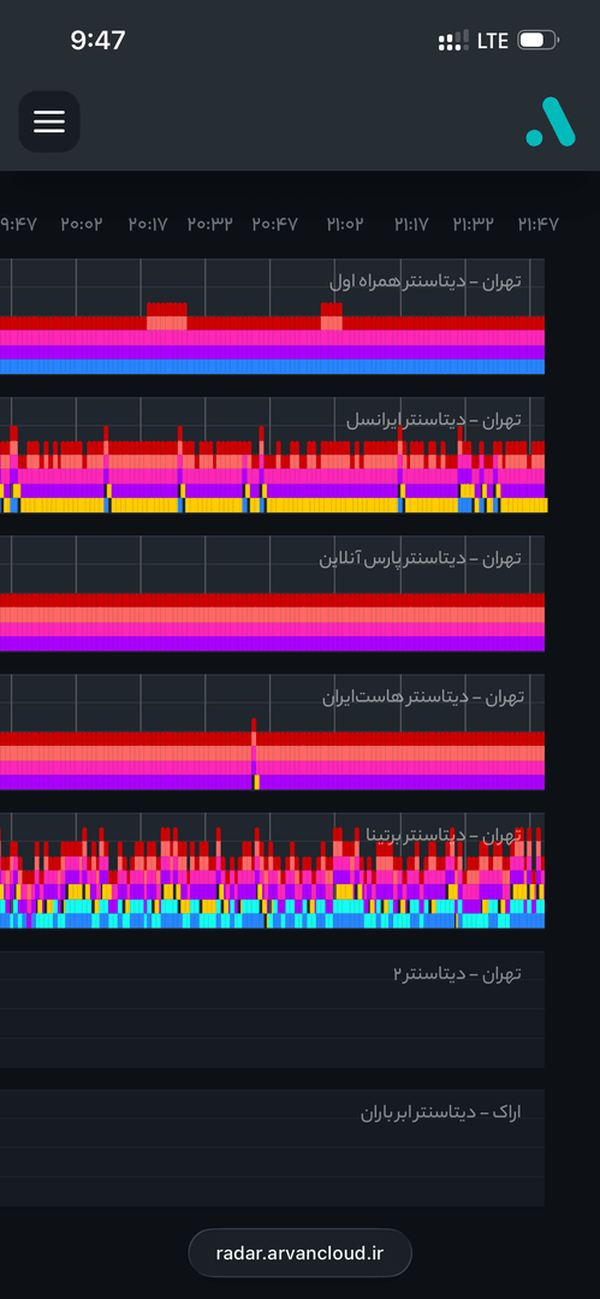The image size is (600, 1299).
Task: Click the spike in هاست ایران chart
Action: pos(254,753)
